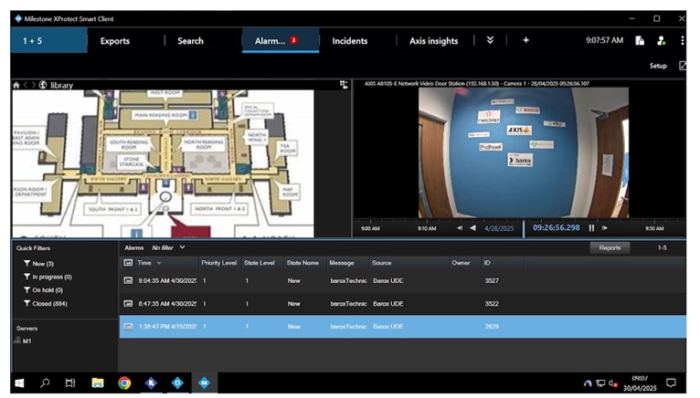Click the AXIS door station video view
The width and height of the screenshot is (700, 398).
pos(523,152)
